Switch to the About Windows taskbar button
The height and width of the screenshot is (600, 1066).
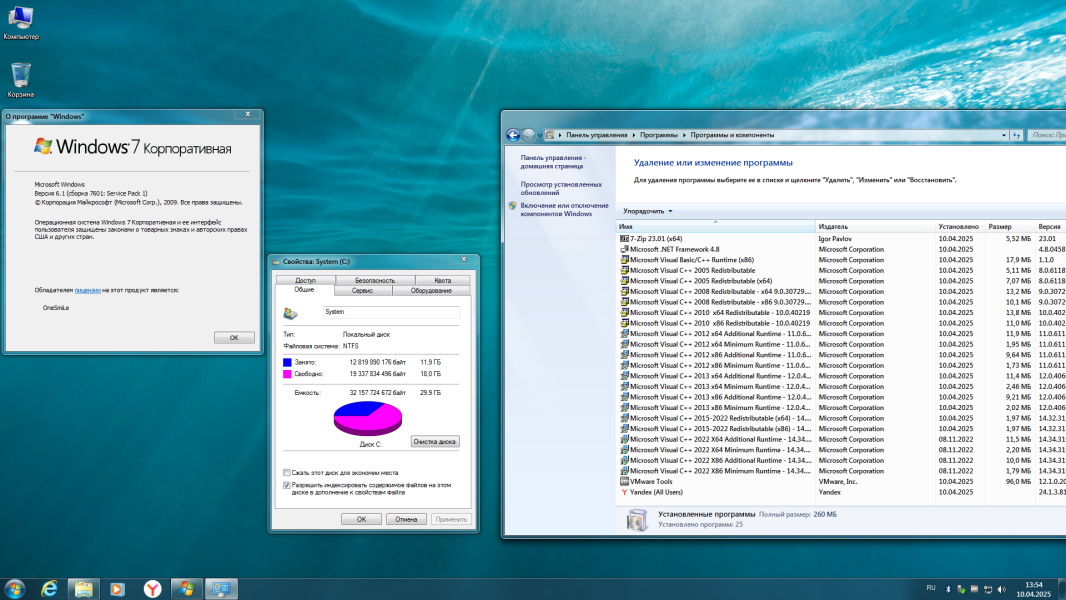186,588
